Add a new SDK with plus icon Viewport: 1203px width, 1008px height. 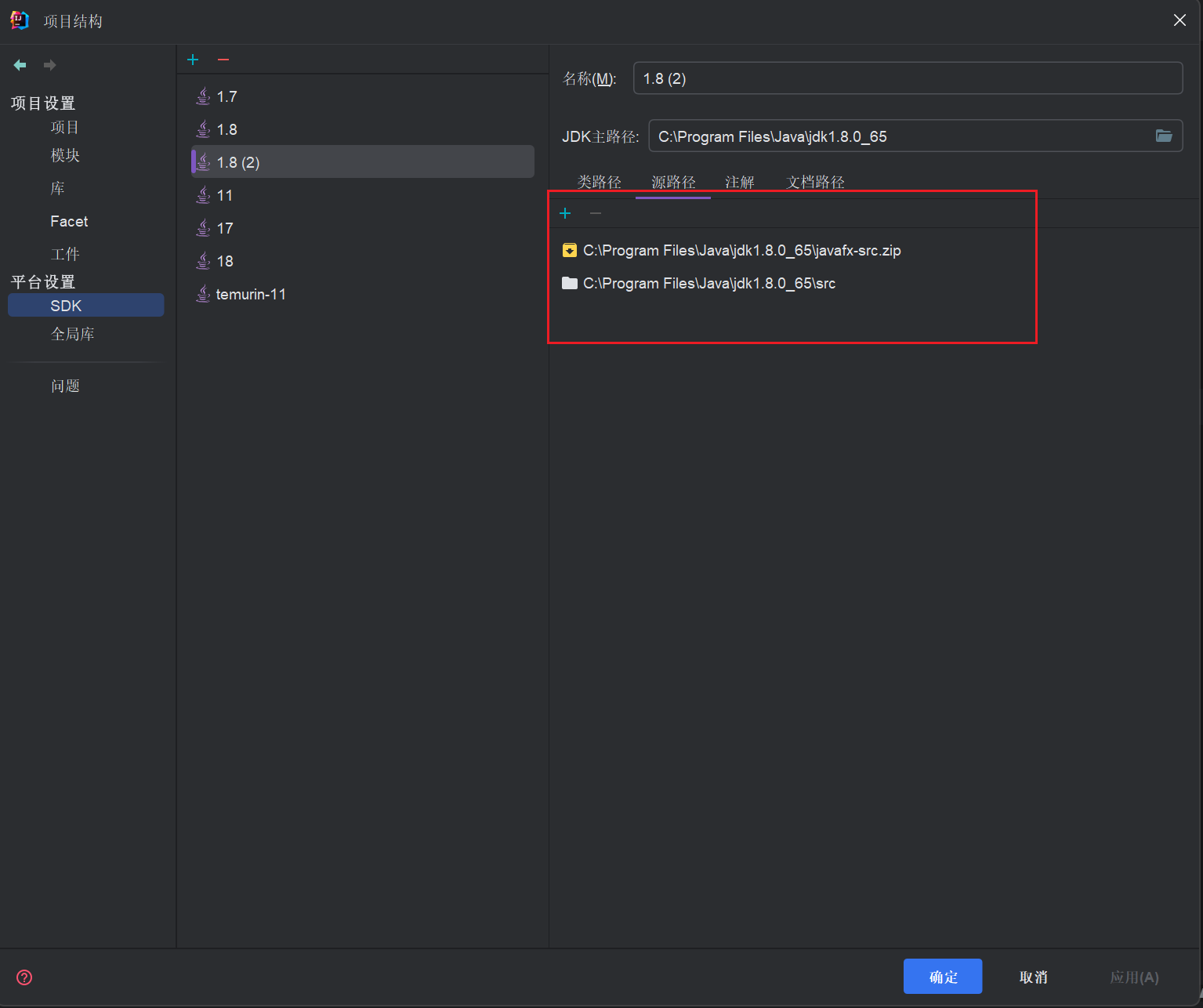[193, 60]
